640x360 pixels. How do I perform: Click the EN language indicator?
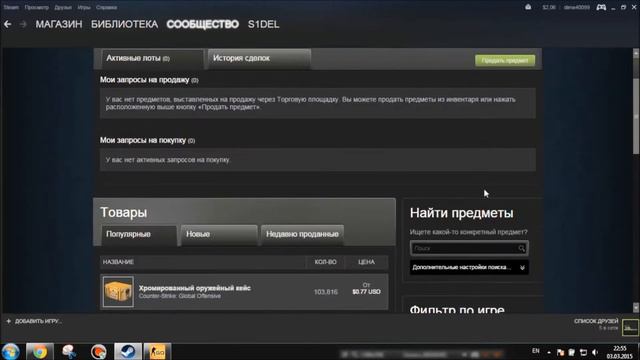point(536,351)
